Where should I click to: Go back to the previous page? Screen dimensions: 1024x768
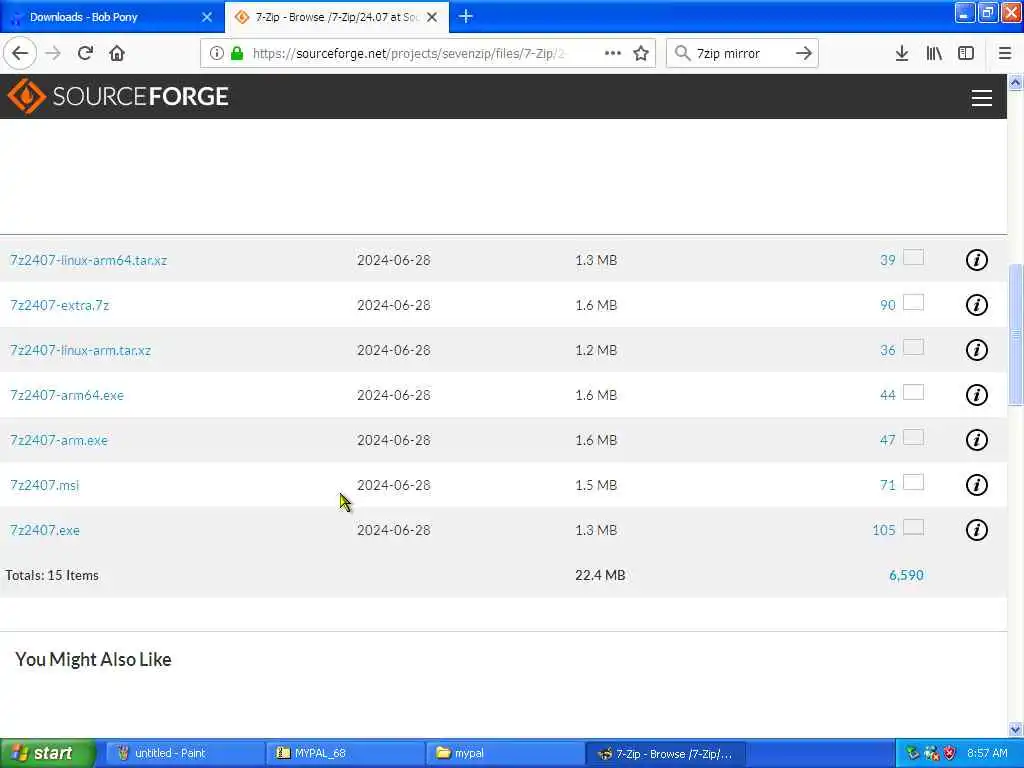(20, 53)
